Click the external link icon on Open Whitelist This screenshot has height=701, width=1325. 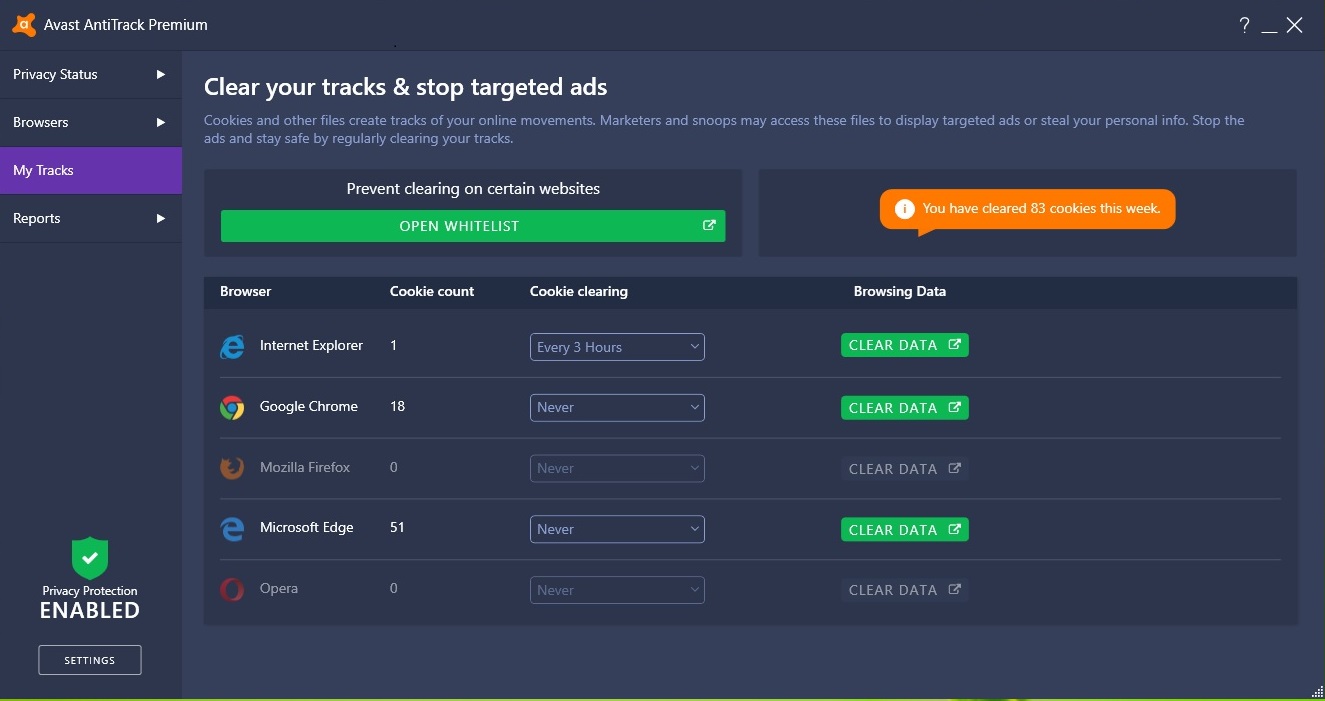coord(709,225)
